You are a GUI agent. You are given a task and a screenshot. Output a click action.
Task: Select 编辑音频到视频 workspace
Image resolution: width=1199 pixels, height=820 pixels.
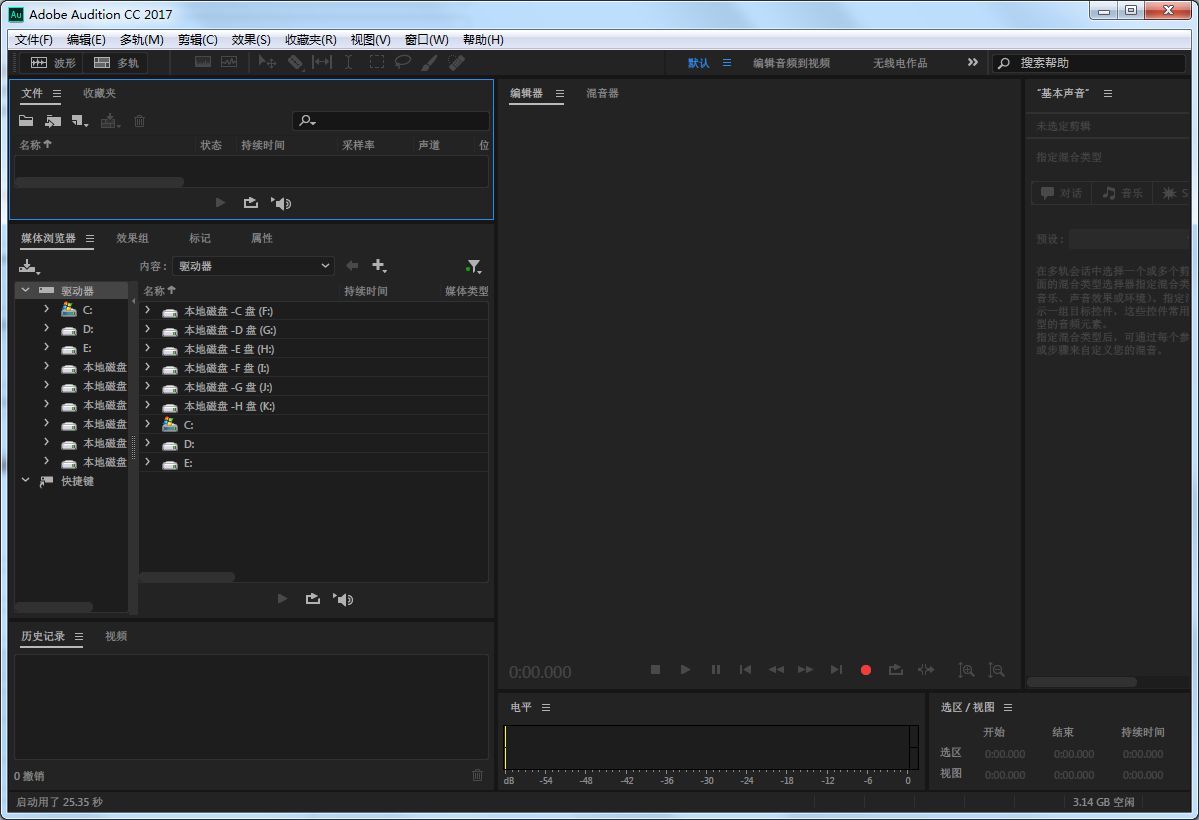click(x=791, y=63)
